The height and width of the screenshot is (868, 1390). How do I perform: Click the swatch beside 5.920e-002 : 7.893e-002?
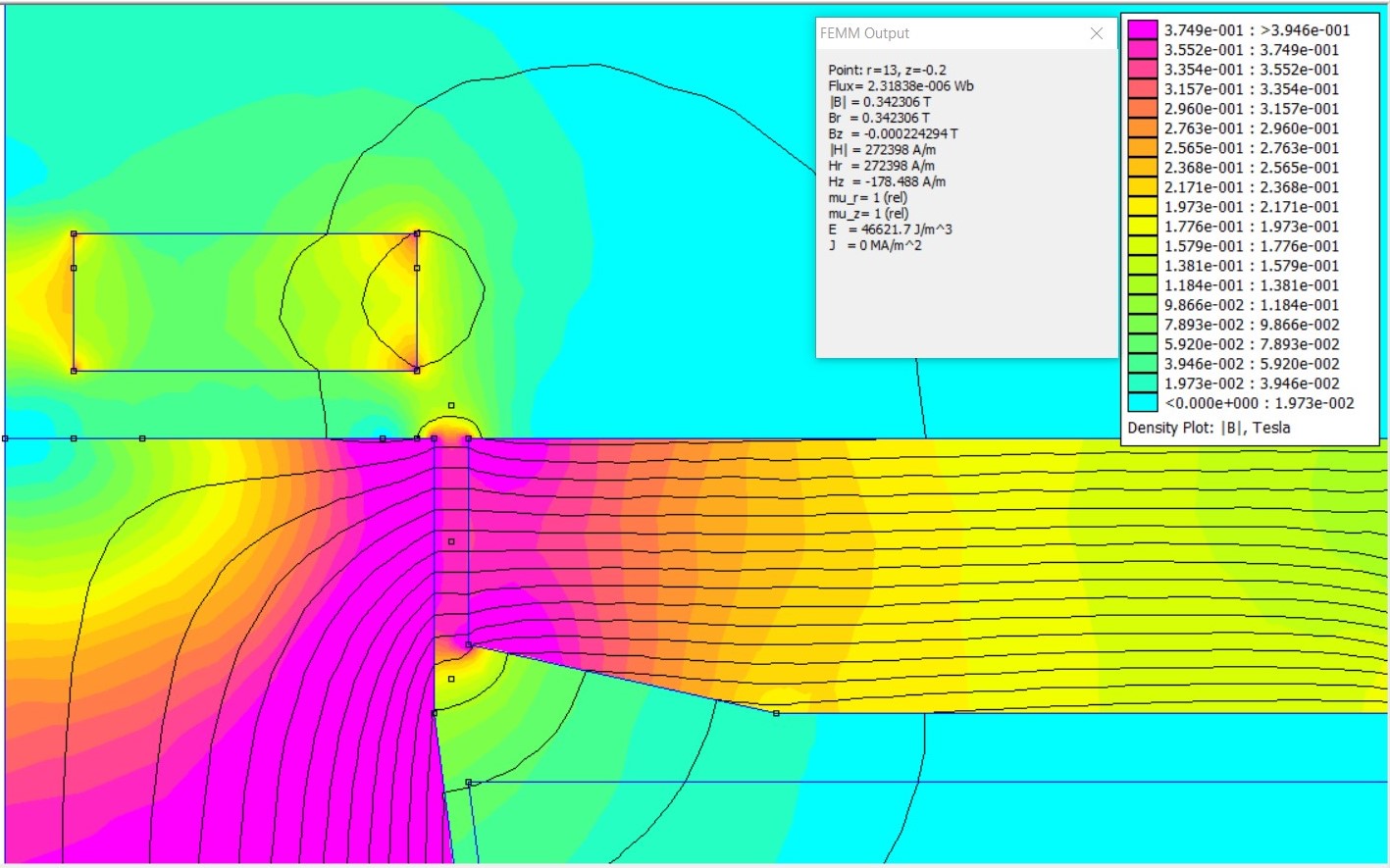click(1143, 344)
